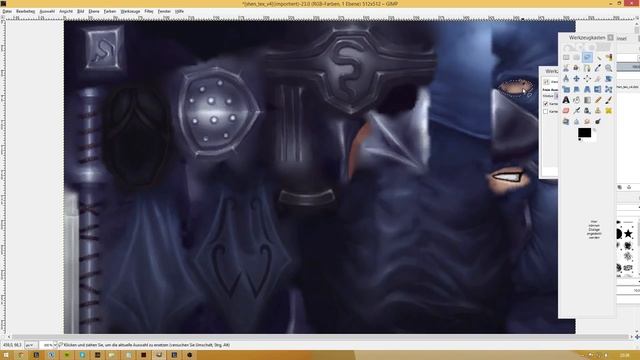Screen dimensions: 640x360
Task: Select the Clone stamp tool
Action: point(598,110)
